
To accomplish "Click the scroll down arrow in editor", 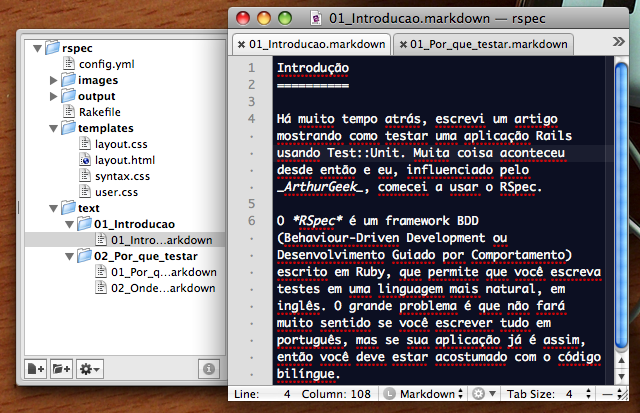I will (x=621, y=376).
